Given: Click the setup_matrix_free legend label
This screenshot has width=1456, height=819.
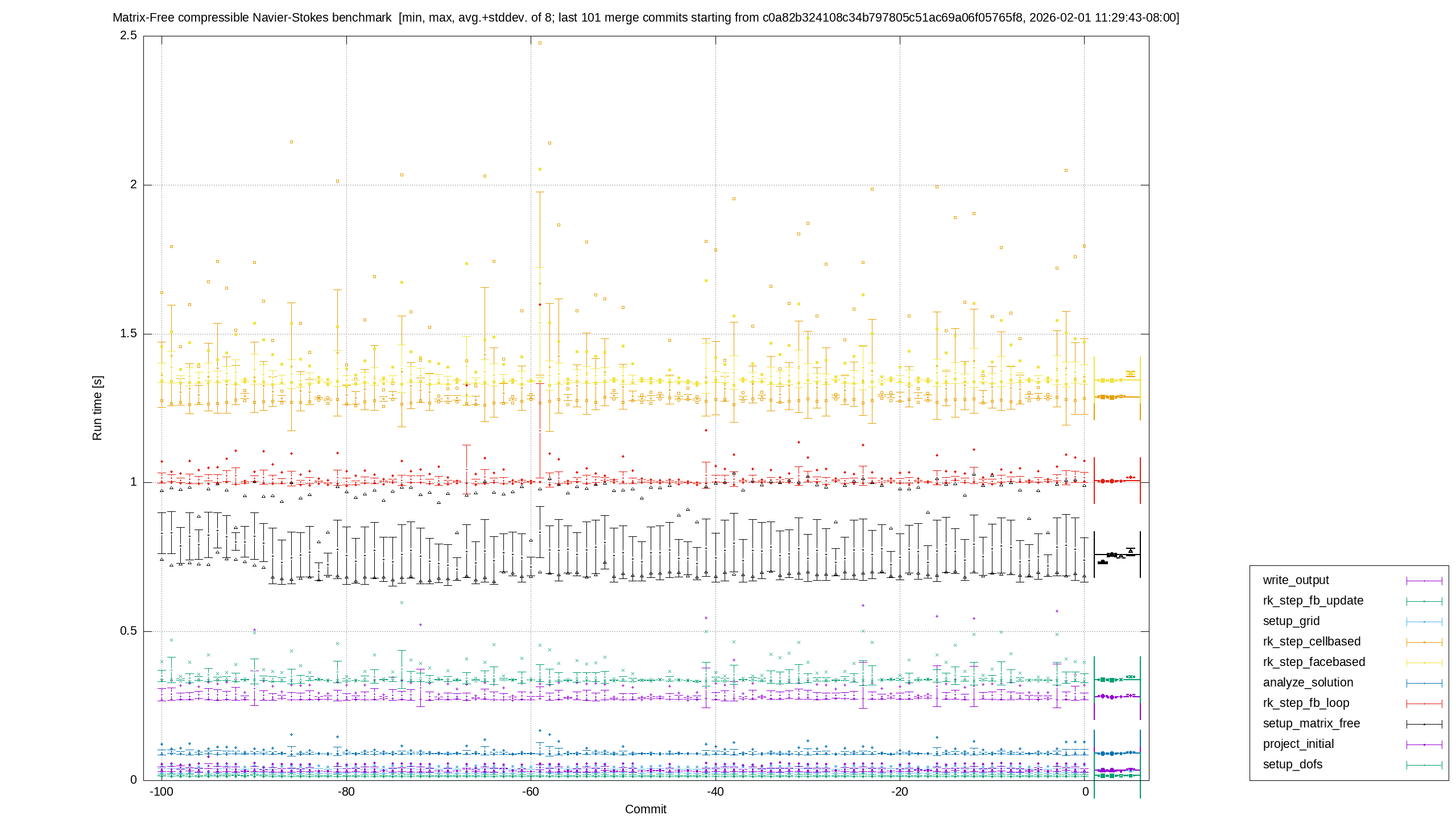Looking at the screenshot, I should (1312, 723).
